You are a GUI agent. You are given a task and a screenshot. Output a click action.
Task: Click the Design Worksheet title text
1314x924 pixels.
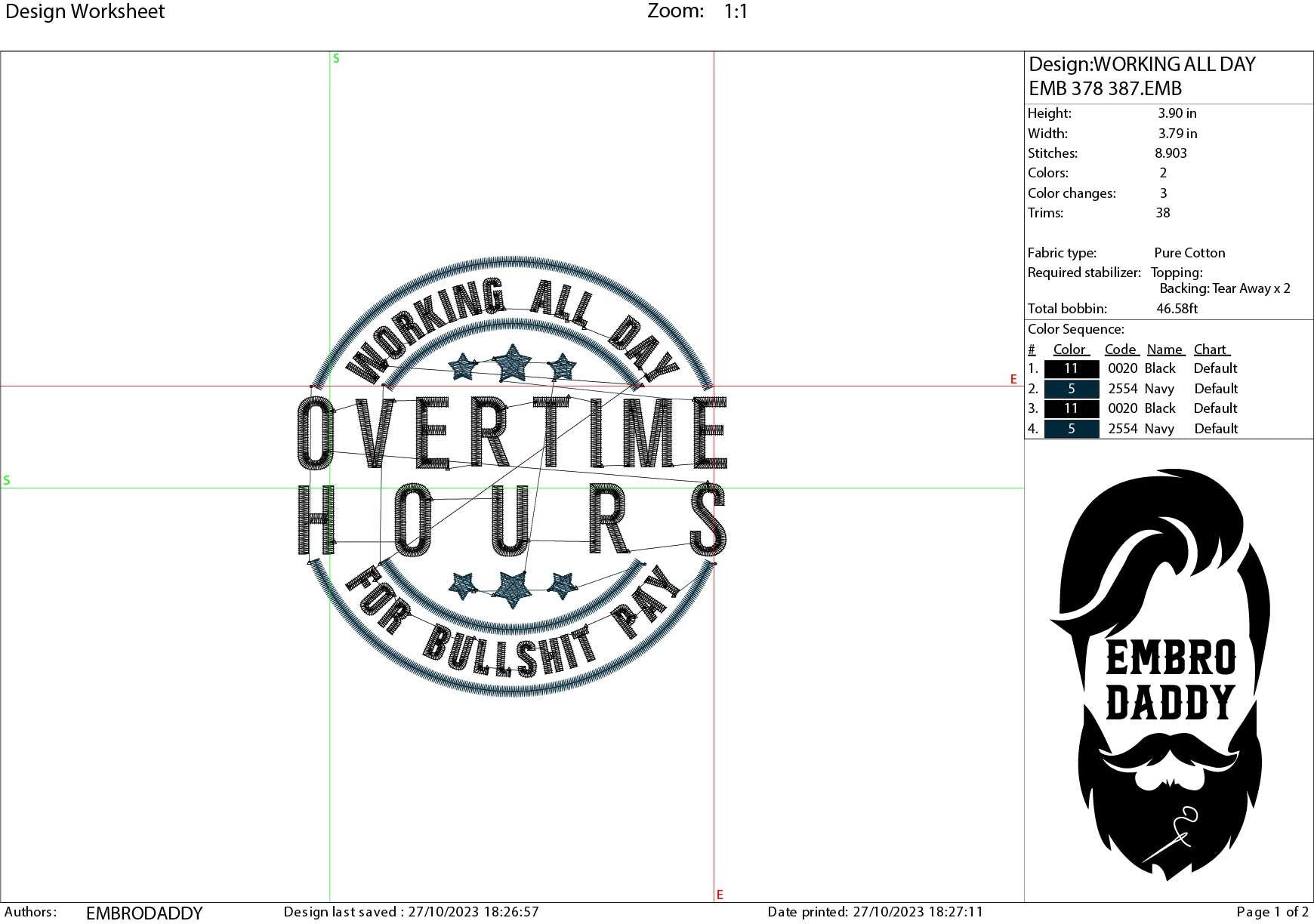[85, 11]
